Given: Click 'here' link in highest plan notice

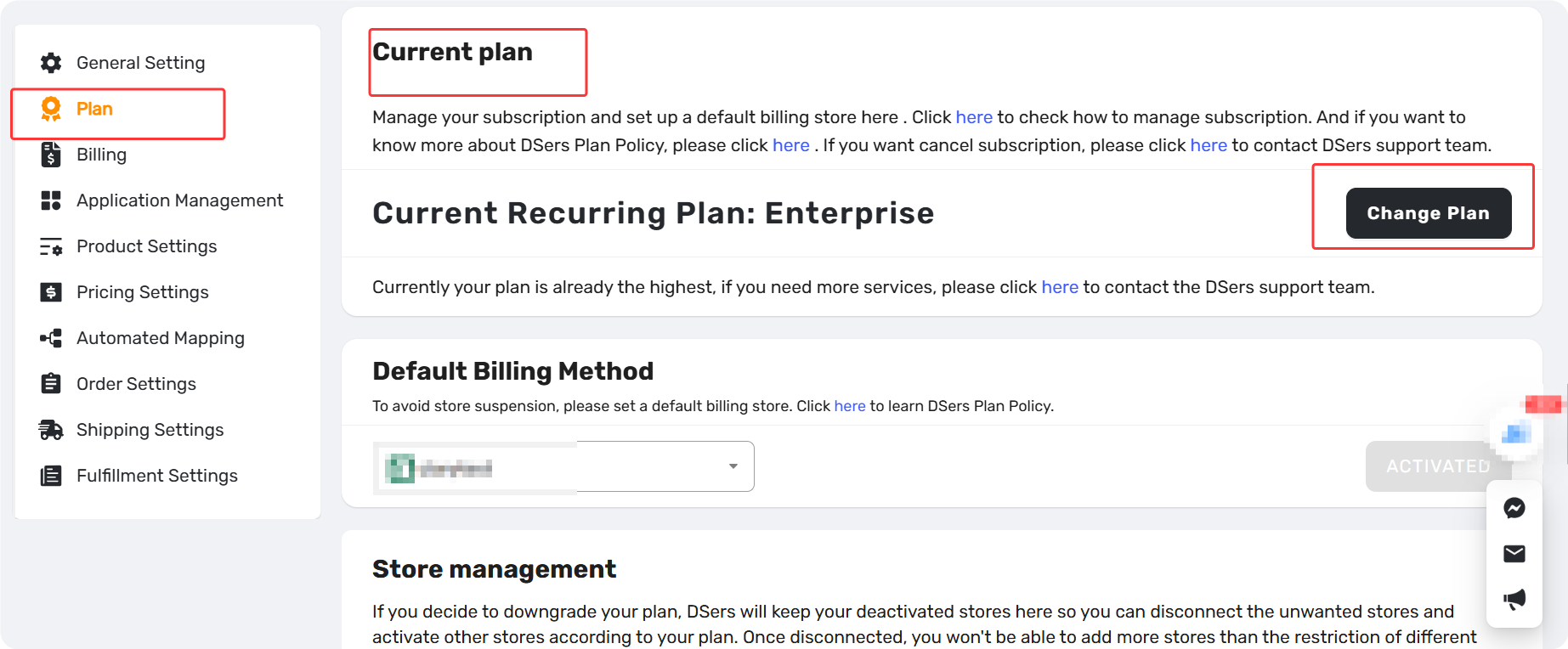Looking at the screenshot, I should [1060, 287].
